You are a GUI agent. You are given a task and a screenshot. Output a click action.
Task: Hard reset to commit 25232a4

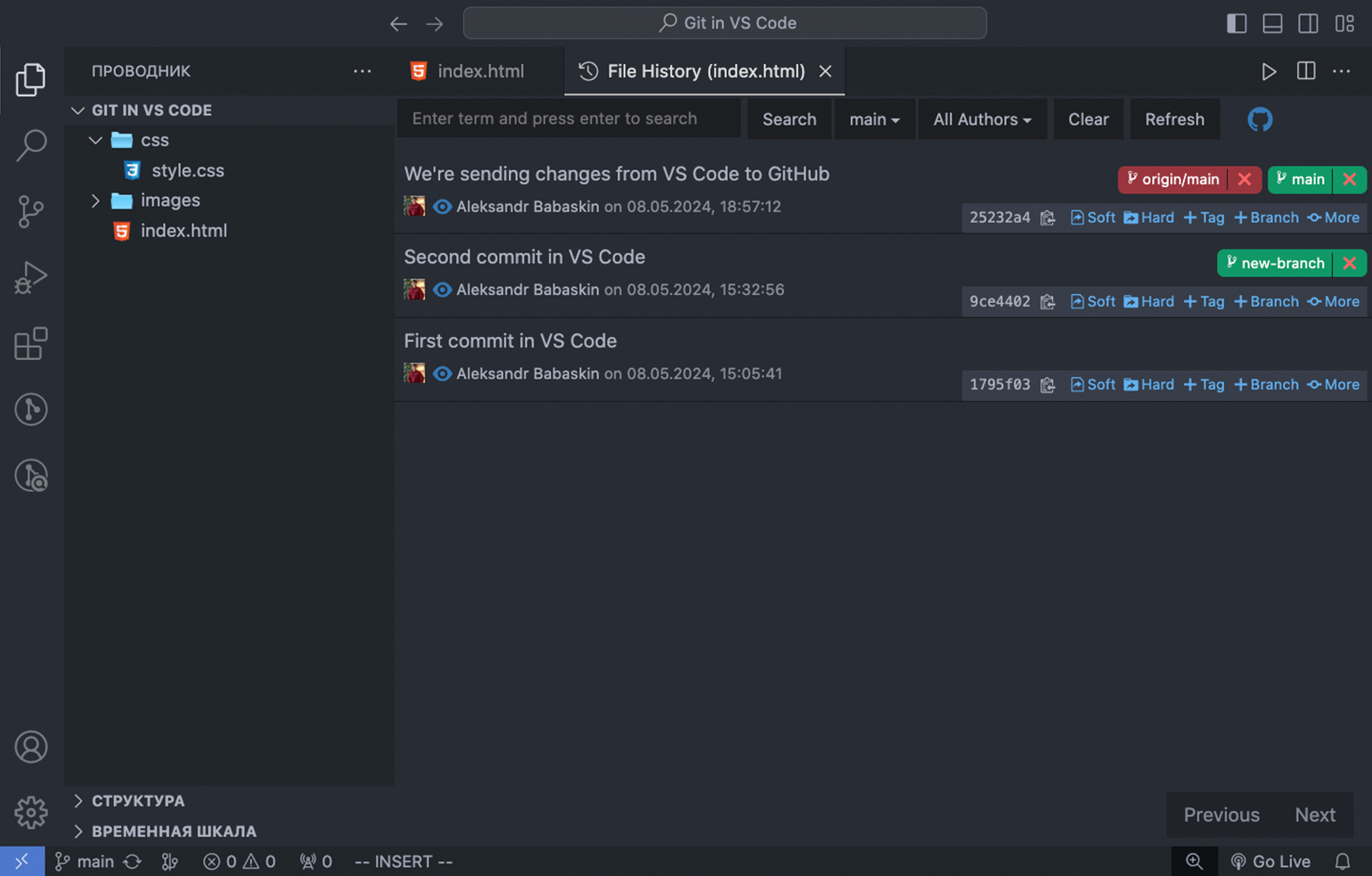(1148, 217)
